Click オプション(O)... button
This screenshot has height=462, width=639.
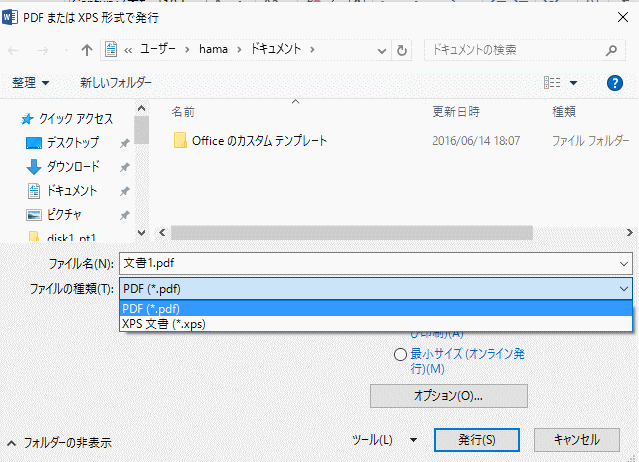point(449,396)
